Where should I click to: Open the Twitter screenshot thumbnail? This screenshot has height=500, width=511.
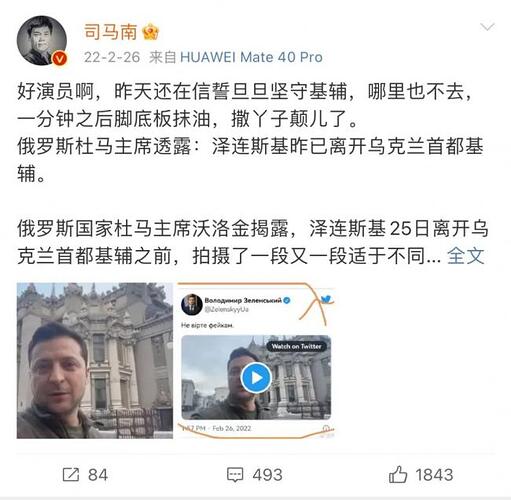[x=256, y=360]
